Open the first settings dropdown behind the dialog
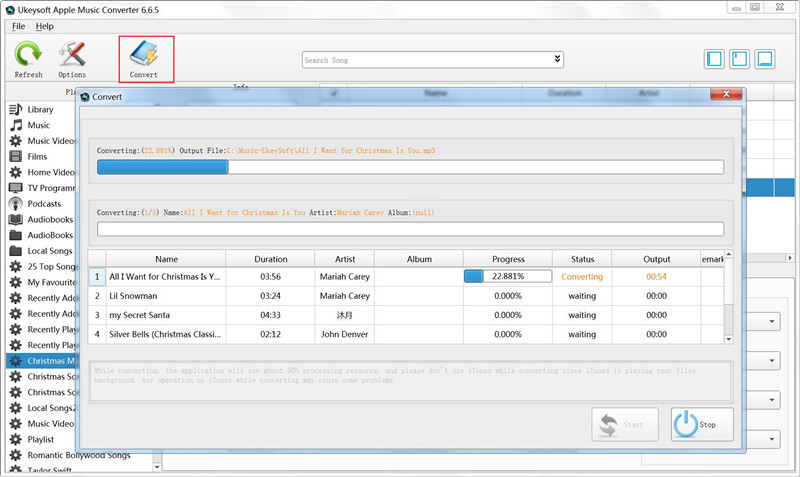This screenshot has width=800, height=477. 772,321
